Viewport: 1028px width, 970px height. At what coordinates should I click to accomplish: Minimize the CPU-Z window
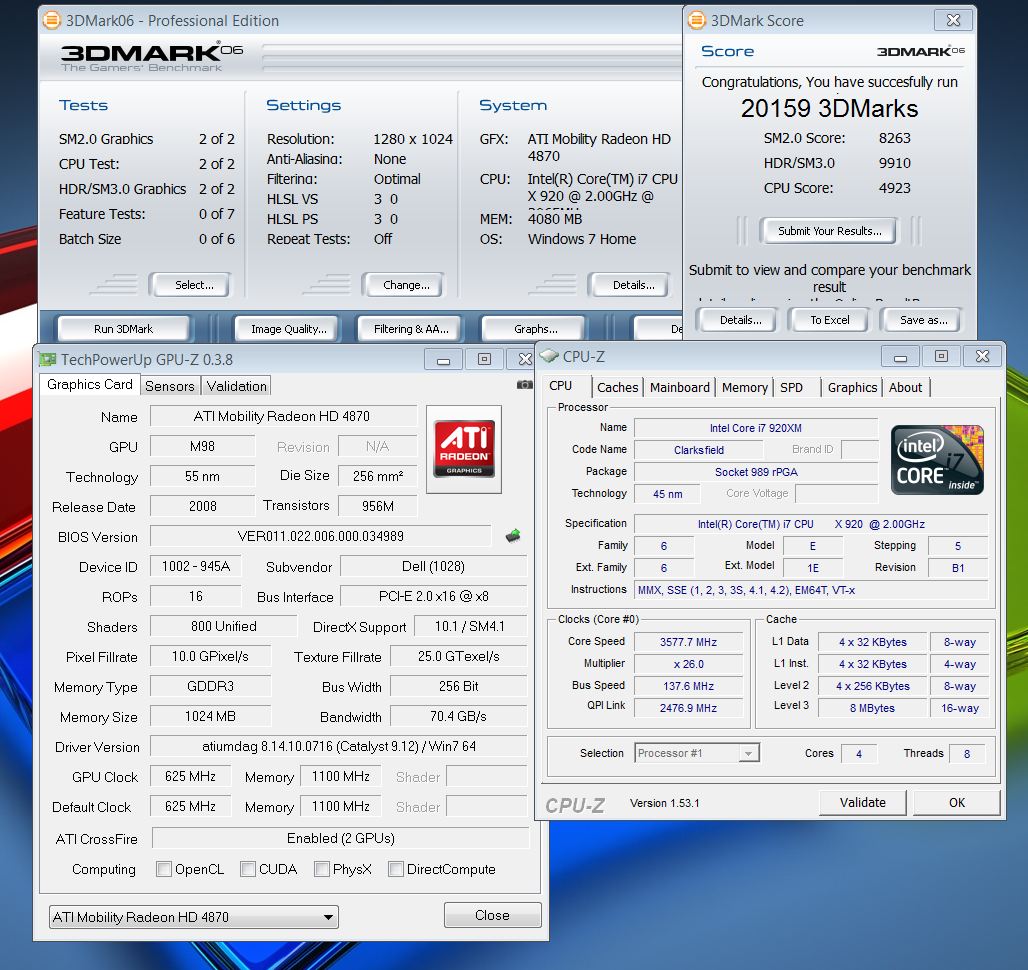point(900,357)
